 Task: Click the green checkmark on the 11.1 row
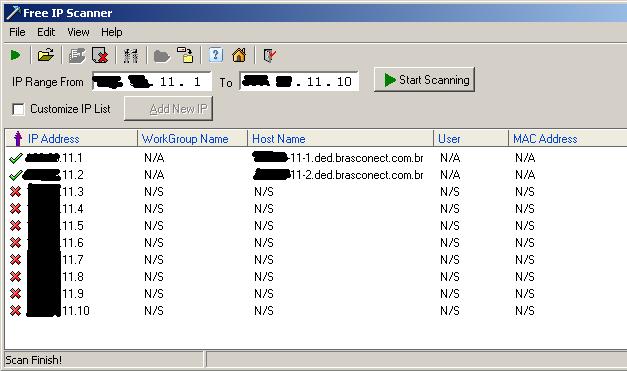point(16,158)
